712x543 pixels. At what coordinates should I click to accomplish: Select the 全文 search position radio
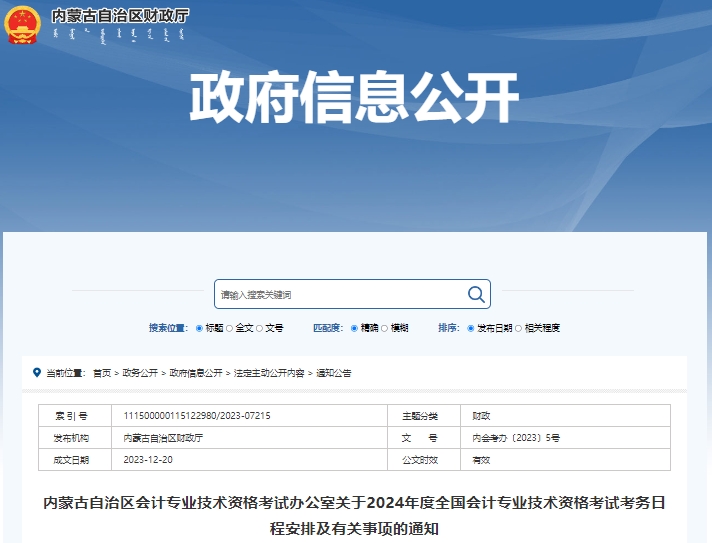pos(229,328)
